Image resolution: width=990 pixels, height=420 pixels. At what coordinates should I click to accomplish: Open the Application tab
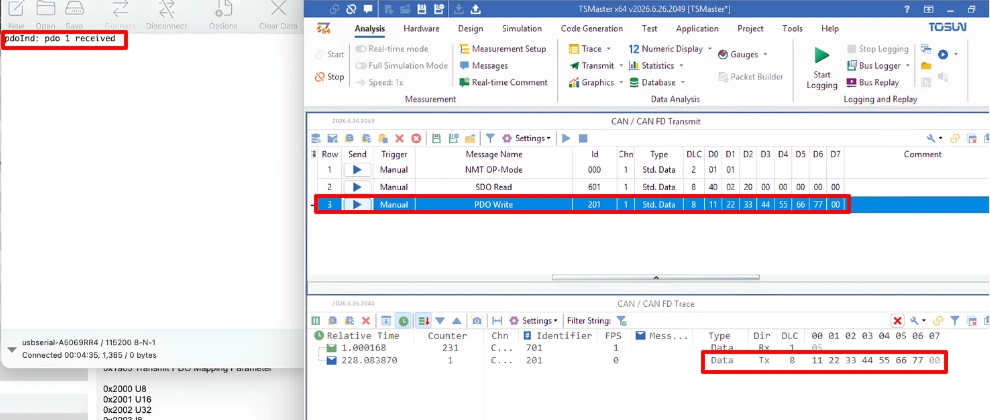tap(697, 28)
